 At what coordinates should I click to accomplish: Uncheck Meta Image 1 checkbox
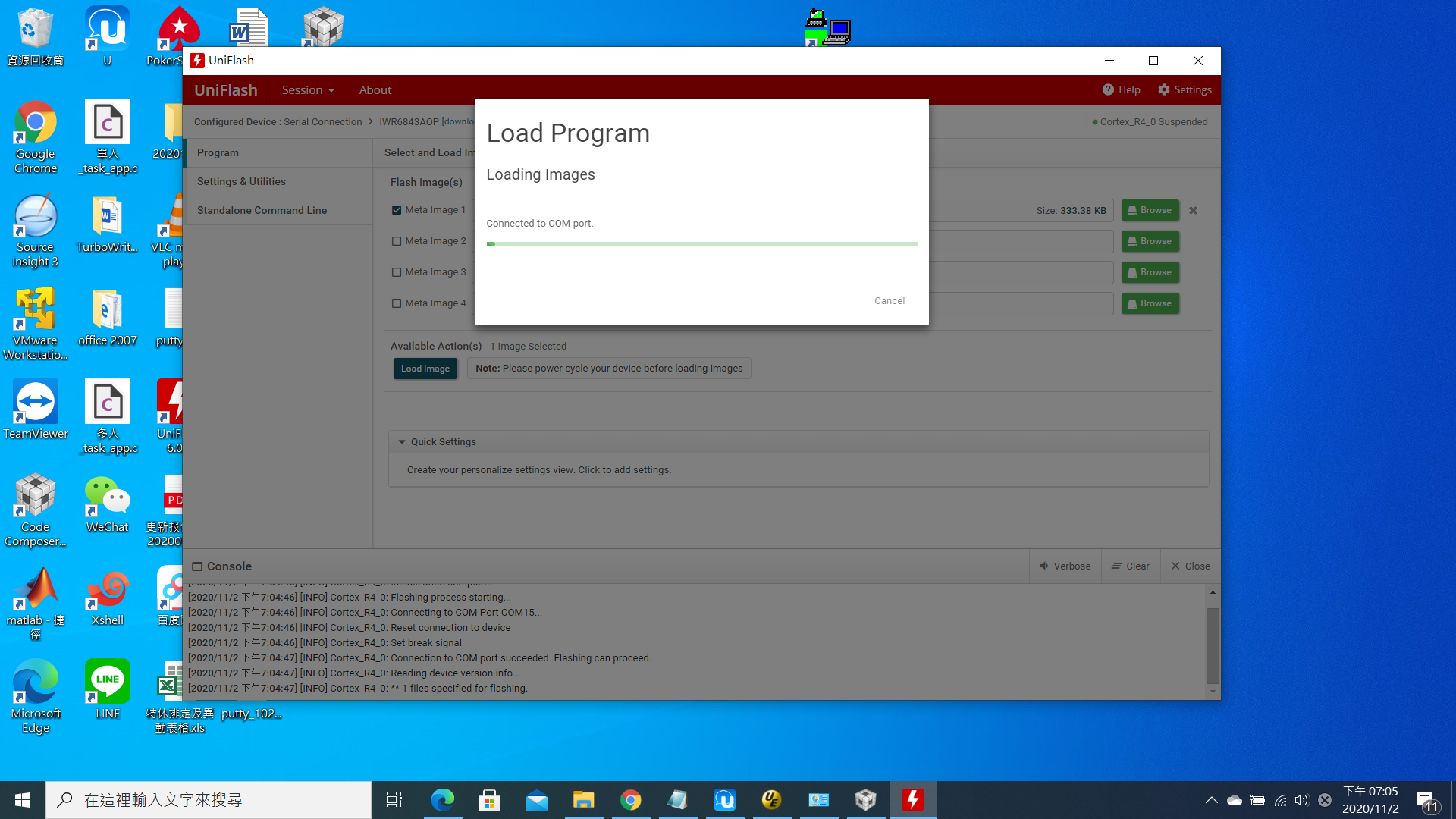point(397,210)
